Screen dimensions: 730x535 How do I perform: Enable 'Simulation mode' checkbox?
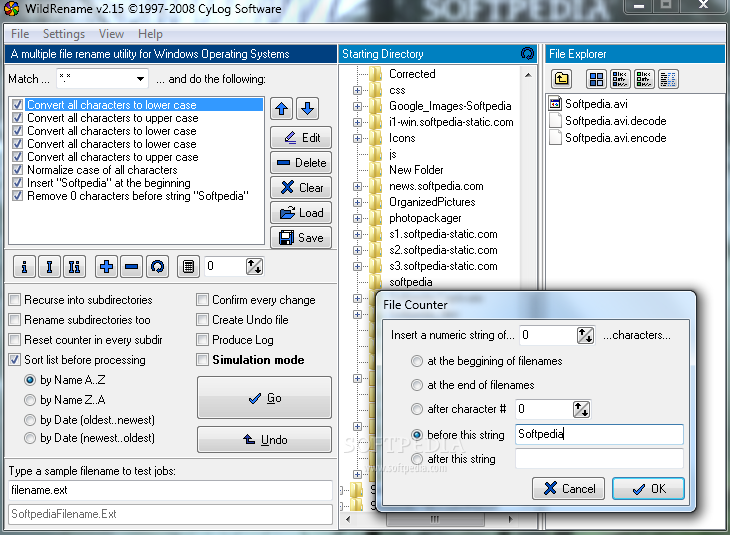(x=202, y=359)
